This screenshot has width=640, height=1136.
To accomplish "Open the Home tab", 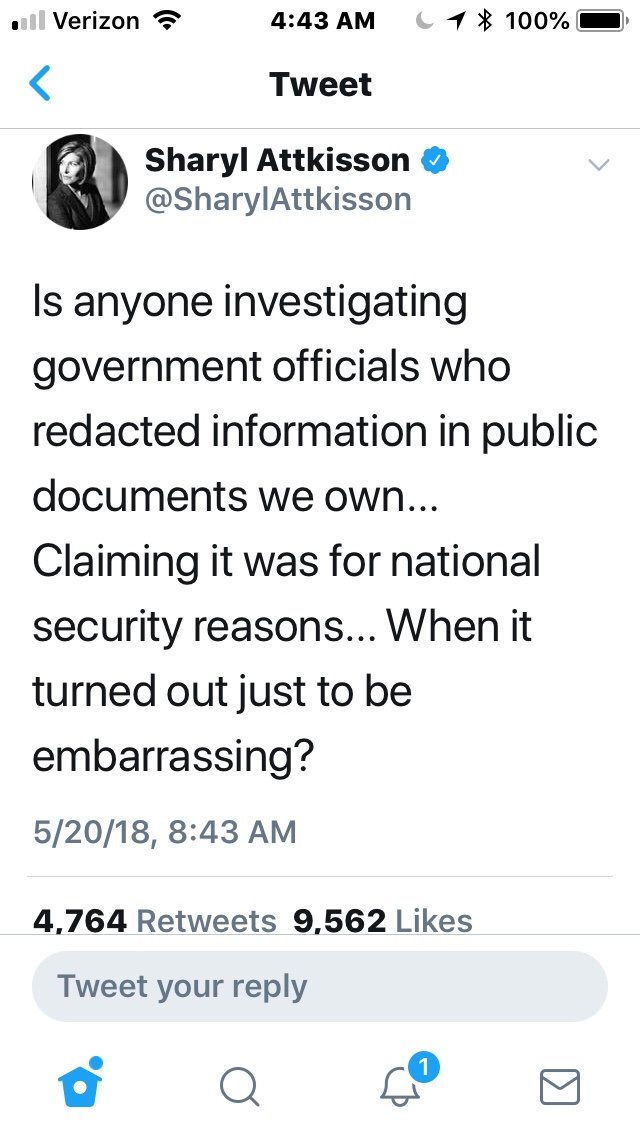I will pos(81,1084).
